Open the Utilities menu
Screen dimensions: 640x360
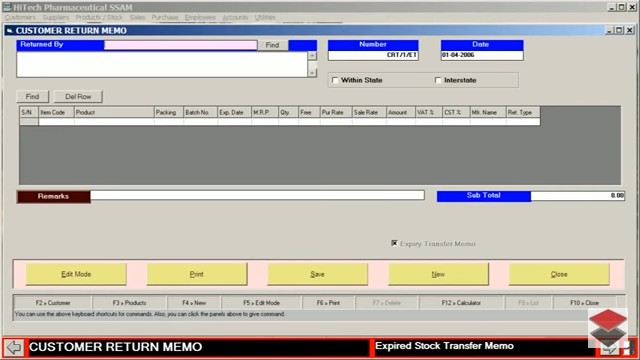(265, 17)
